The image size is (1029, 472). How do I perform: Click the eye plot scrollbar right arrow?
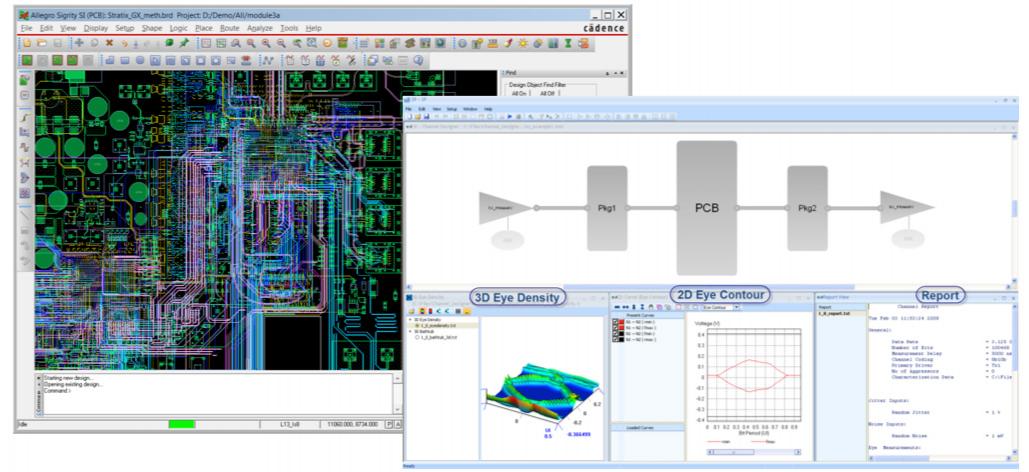coord(798,452)
